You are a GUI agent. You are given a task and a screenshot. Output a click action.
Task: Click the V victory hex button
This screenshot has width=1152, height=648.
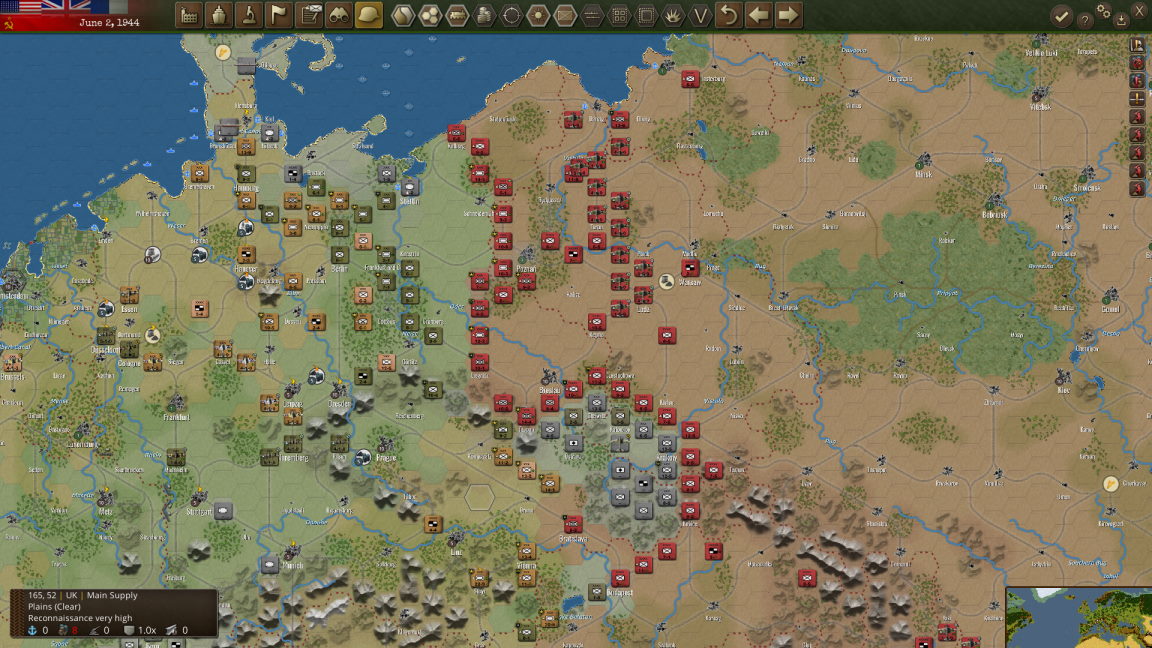point(700,15)
